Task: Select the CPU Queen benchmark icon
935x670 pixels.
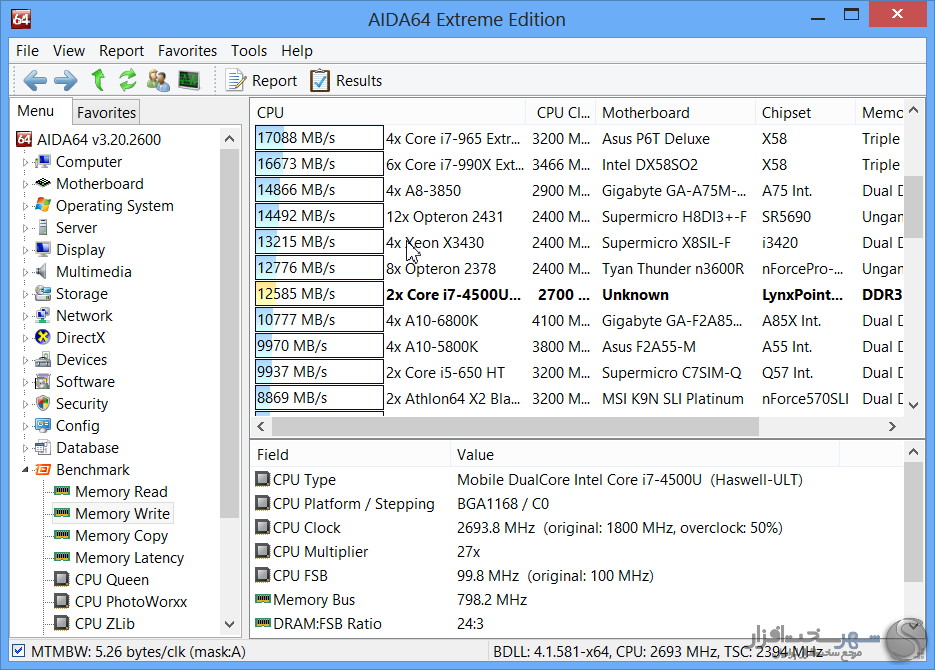Action: pyautogui.click(x=62, y=580)
